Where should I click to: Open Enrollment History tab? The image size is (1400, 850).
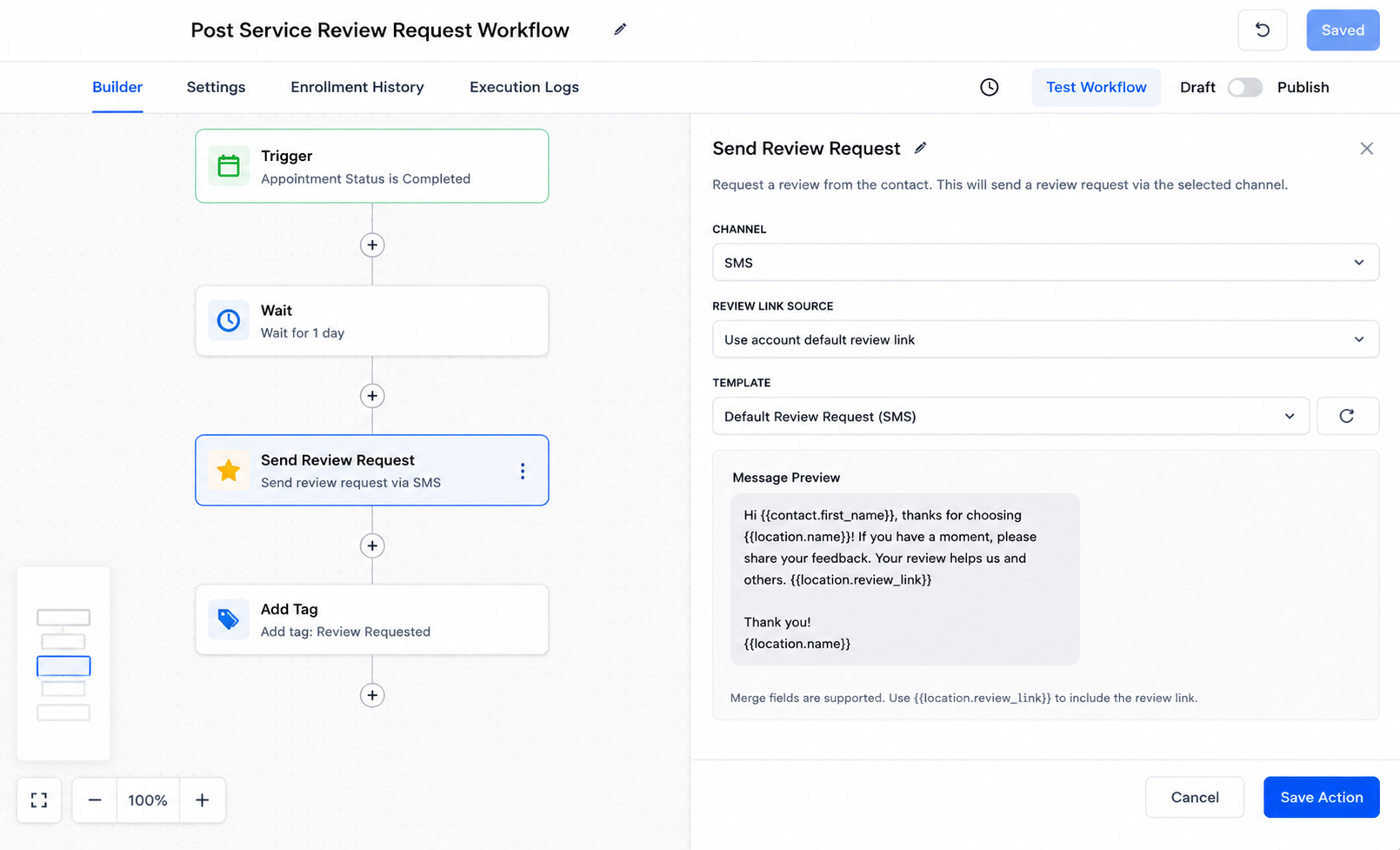pos(357,87)
